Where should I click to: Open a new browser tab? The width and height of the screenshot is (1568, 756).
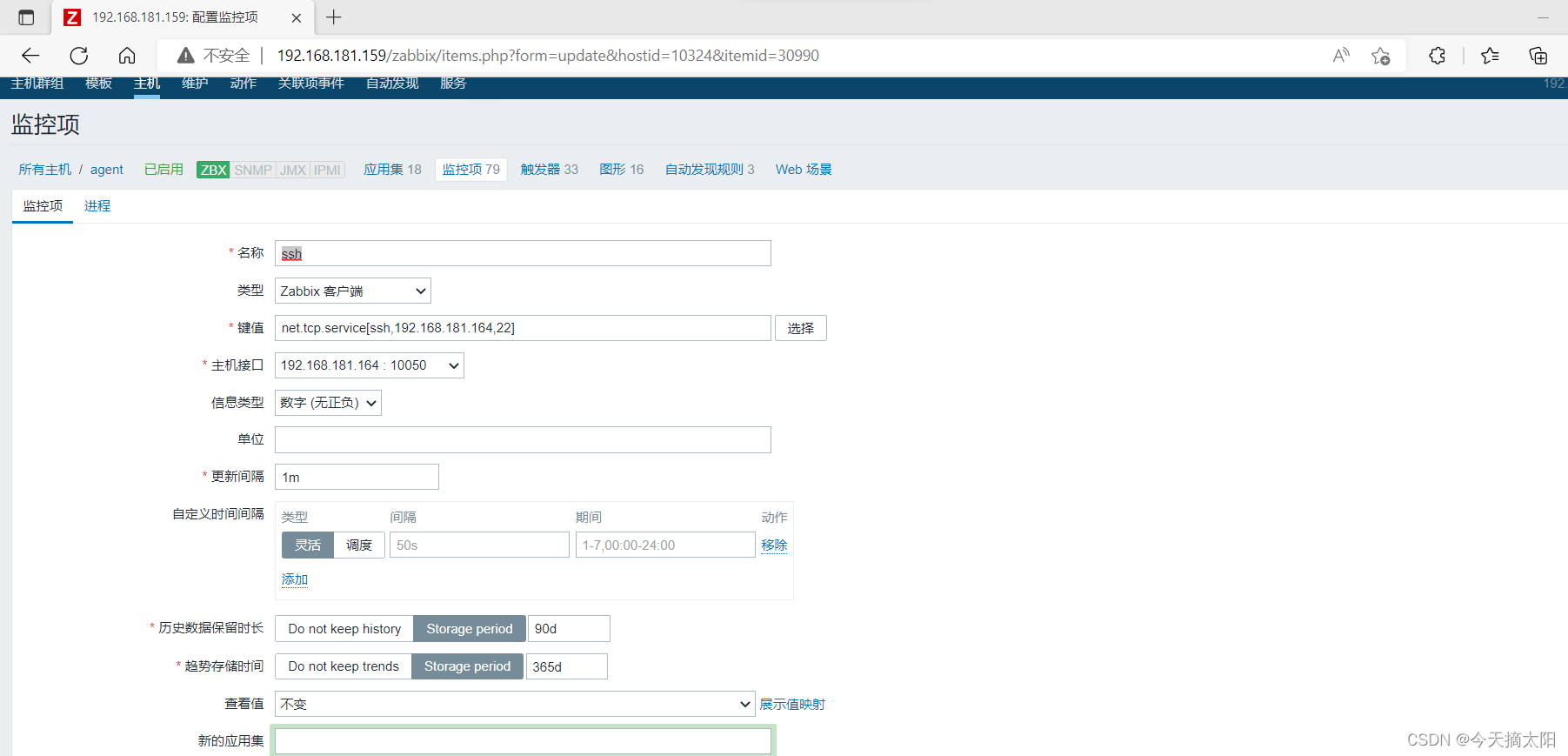point(334,17)
